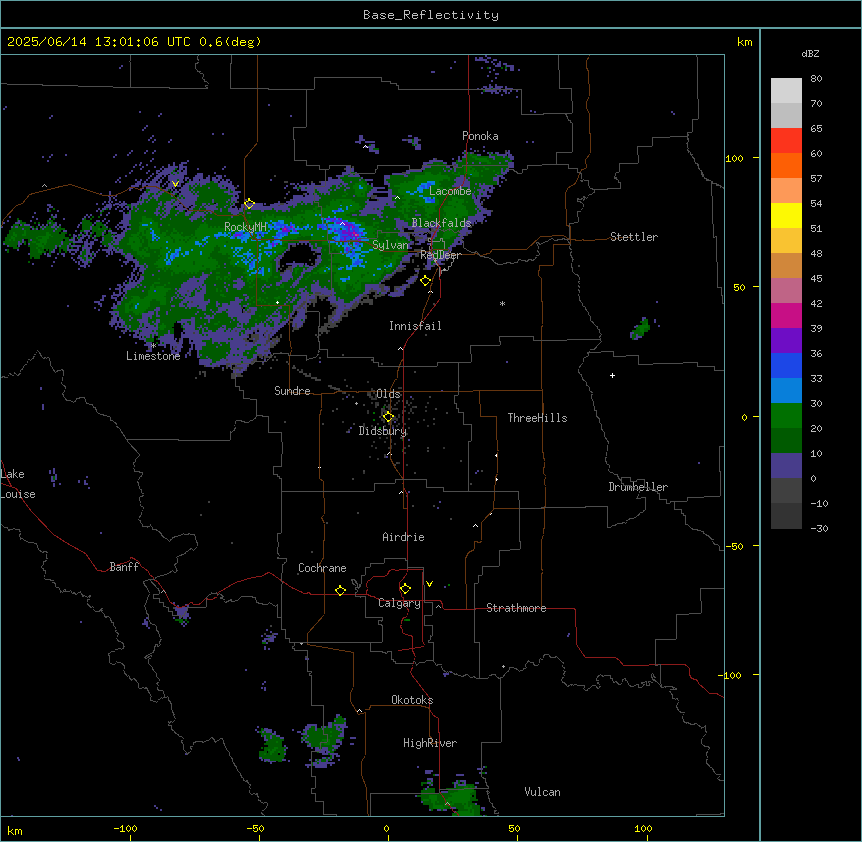The image size is (862, 842).
Task: Click the km unit label at bottom left
Action: tap(15, 831)
